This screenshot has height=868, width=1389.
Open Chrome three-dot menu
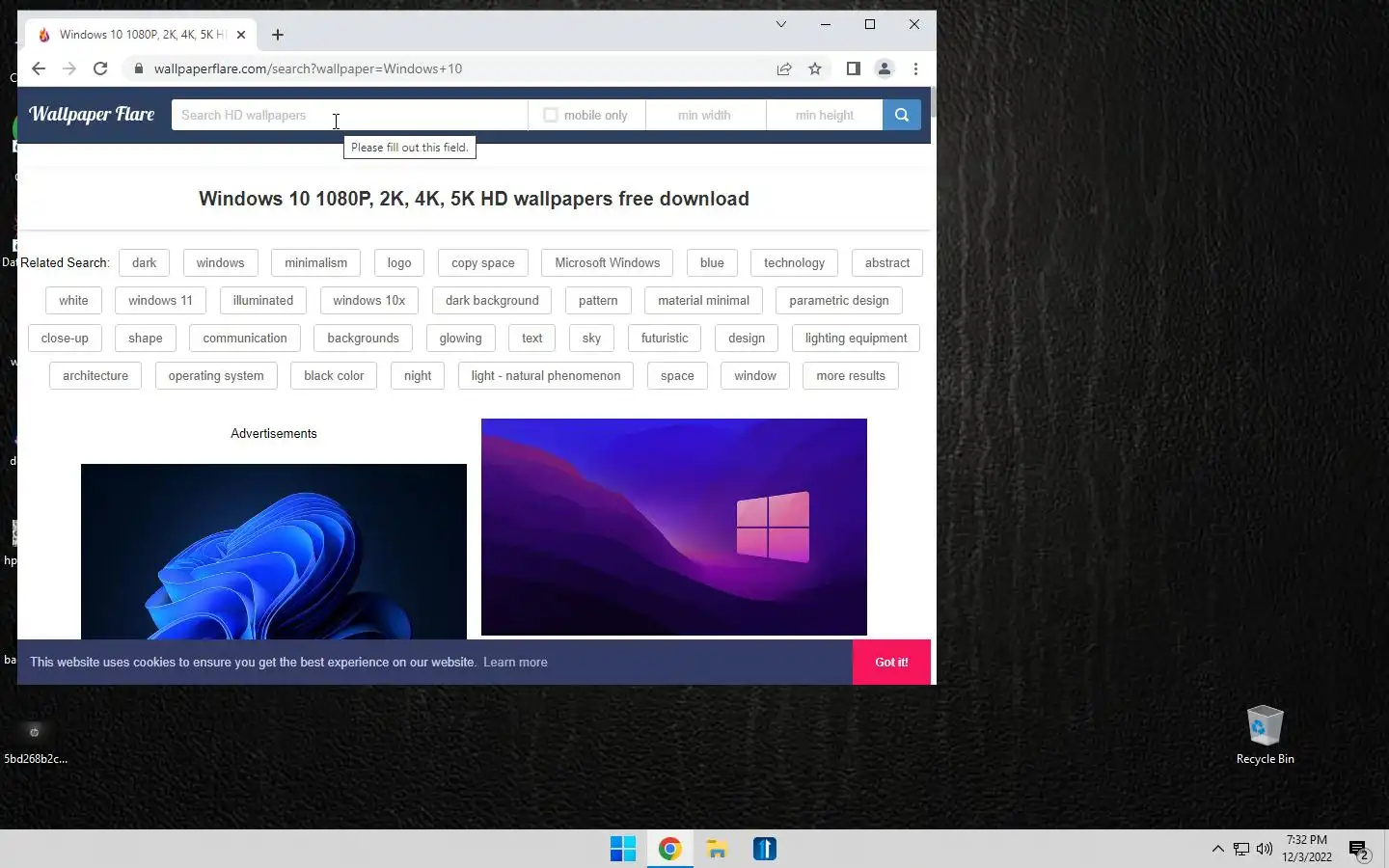point(915,68)
